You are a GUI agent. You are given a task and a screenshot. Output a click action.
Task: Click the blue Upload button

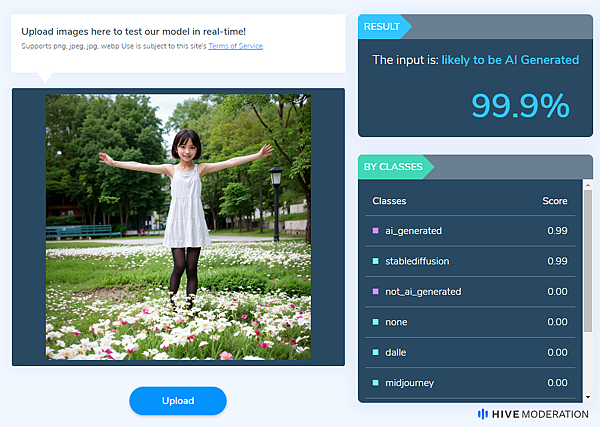[178, 401]
